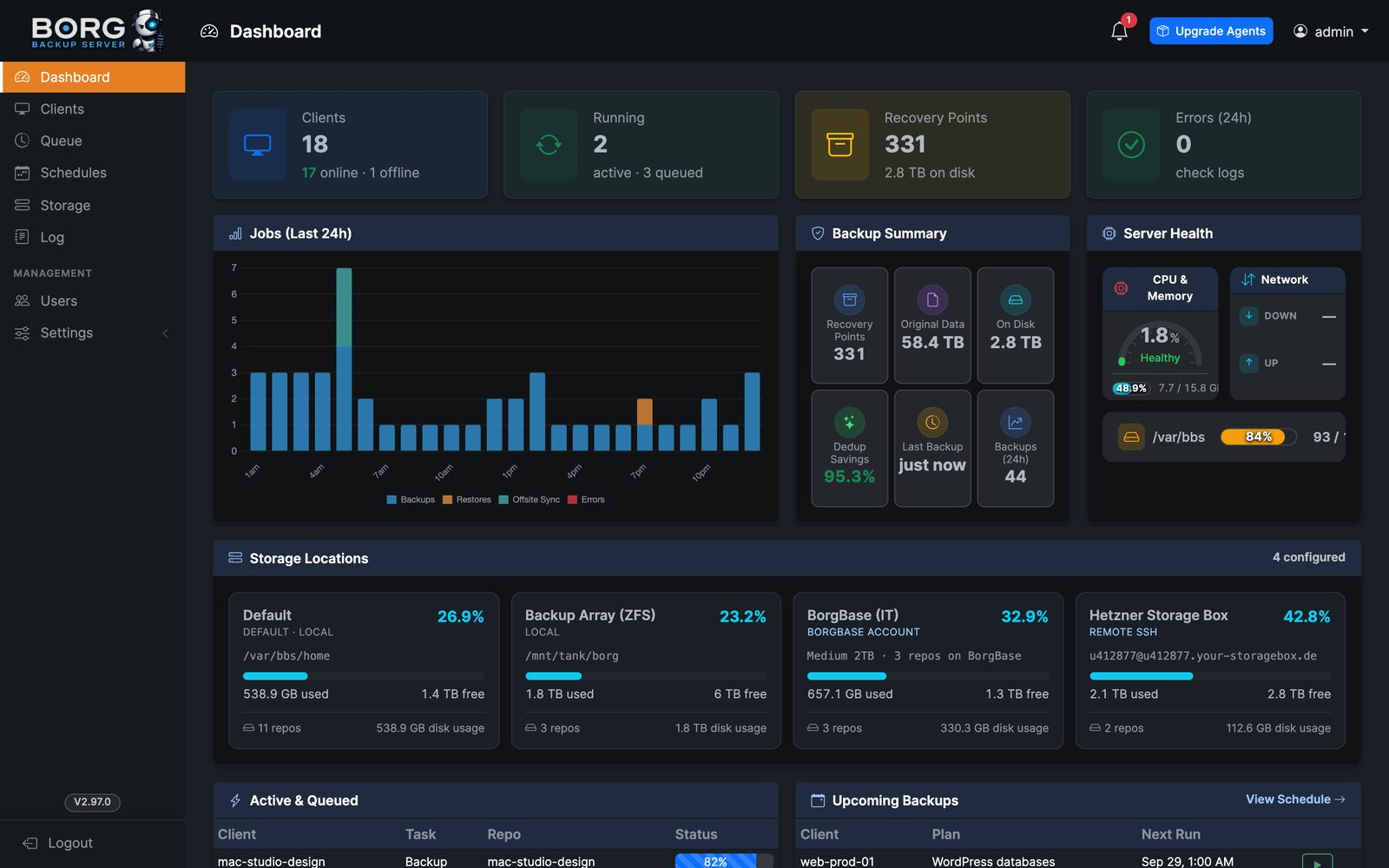Click the V2.97.0 version badge

(92, 802)
